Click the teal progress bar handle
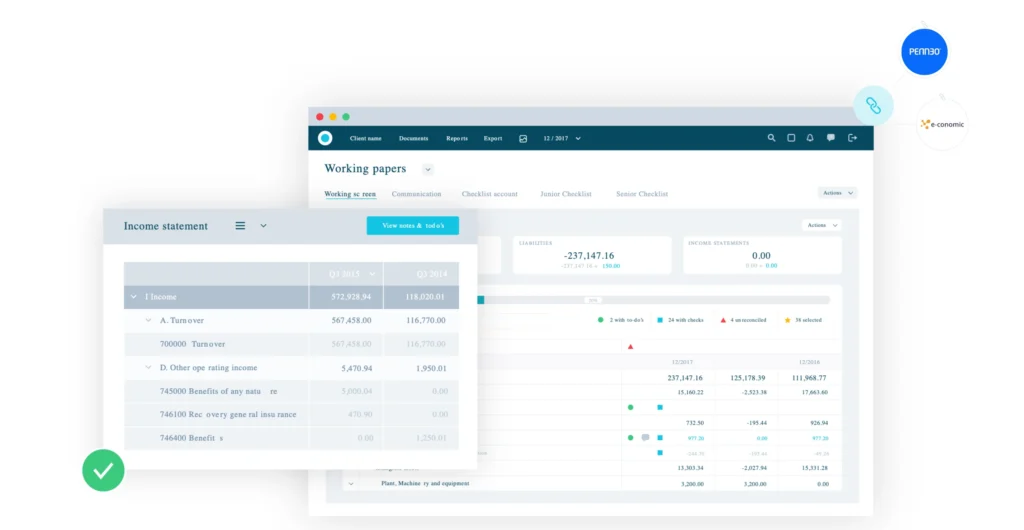This screenshot has height=530, width=1024. (481, 300)
